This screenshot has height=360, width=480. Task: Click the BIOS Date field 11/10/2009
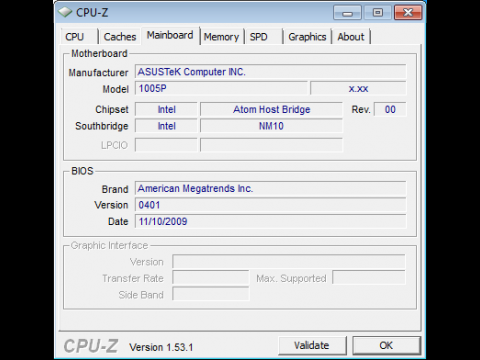pyautogui.click(x=270, y=221)
